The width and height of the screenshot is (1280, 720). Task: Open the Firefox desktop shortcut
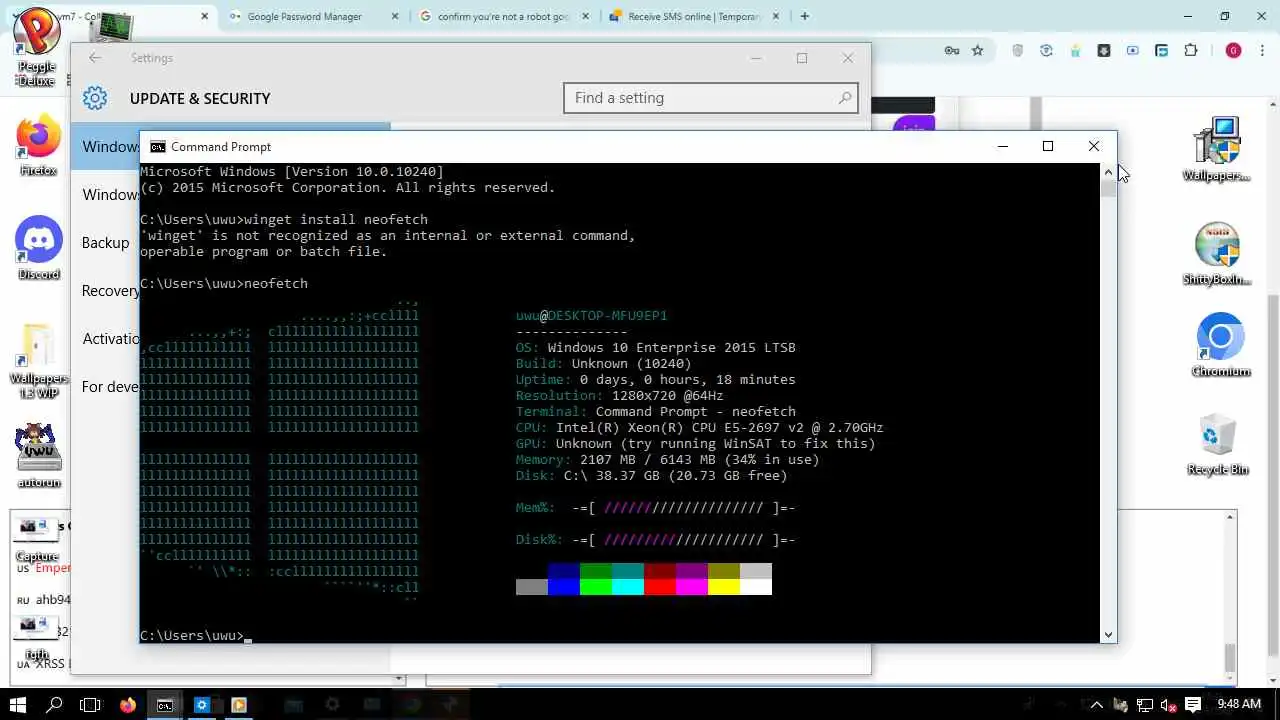(x=38, y=146)
